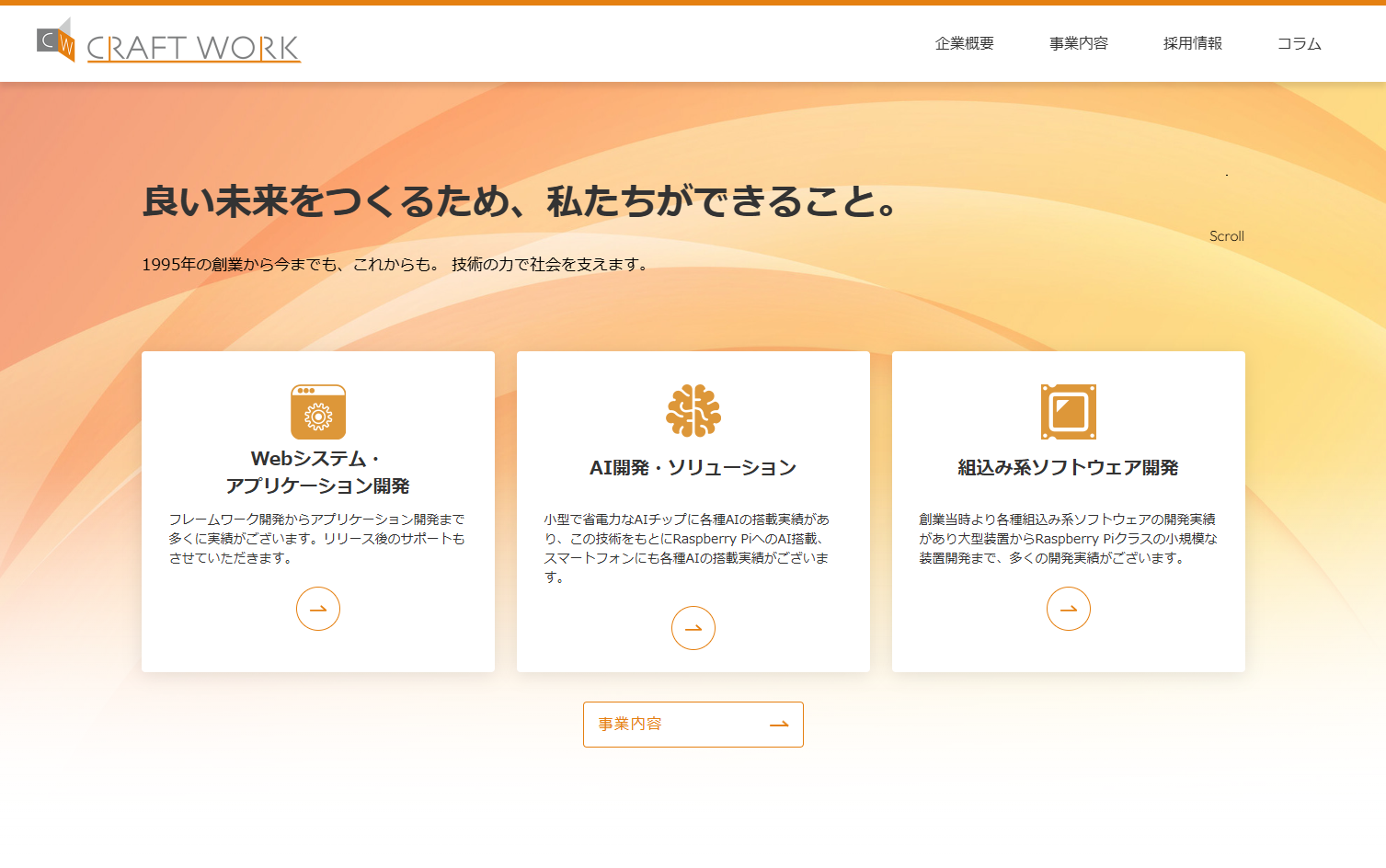The image size is (1386, 868).
Task: Click the 1995年の創業から subtitle text
Action: tap(397, 265)
